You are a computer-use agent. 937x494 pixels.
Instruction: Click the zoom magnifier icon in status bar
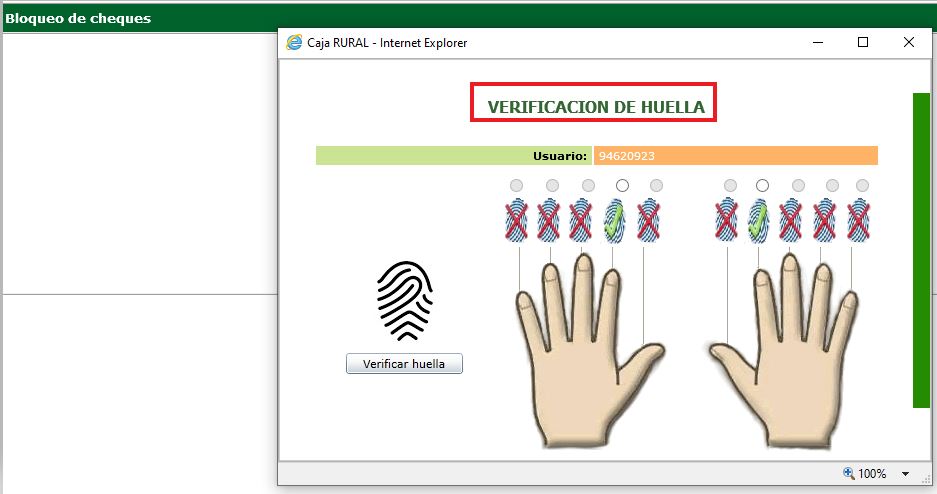[849, 474]
